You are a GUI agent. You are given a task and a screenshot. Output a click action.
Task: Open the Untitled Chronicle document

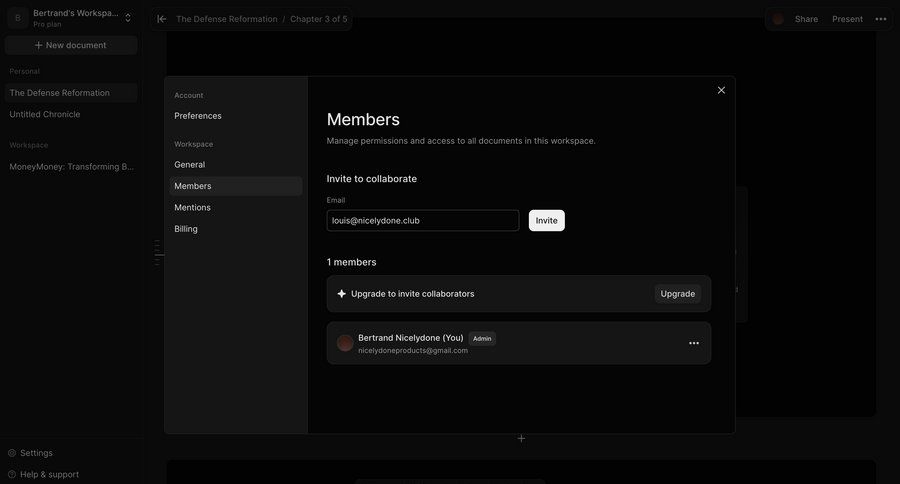point(71,114)
